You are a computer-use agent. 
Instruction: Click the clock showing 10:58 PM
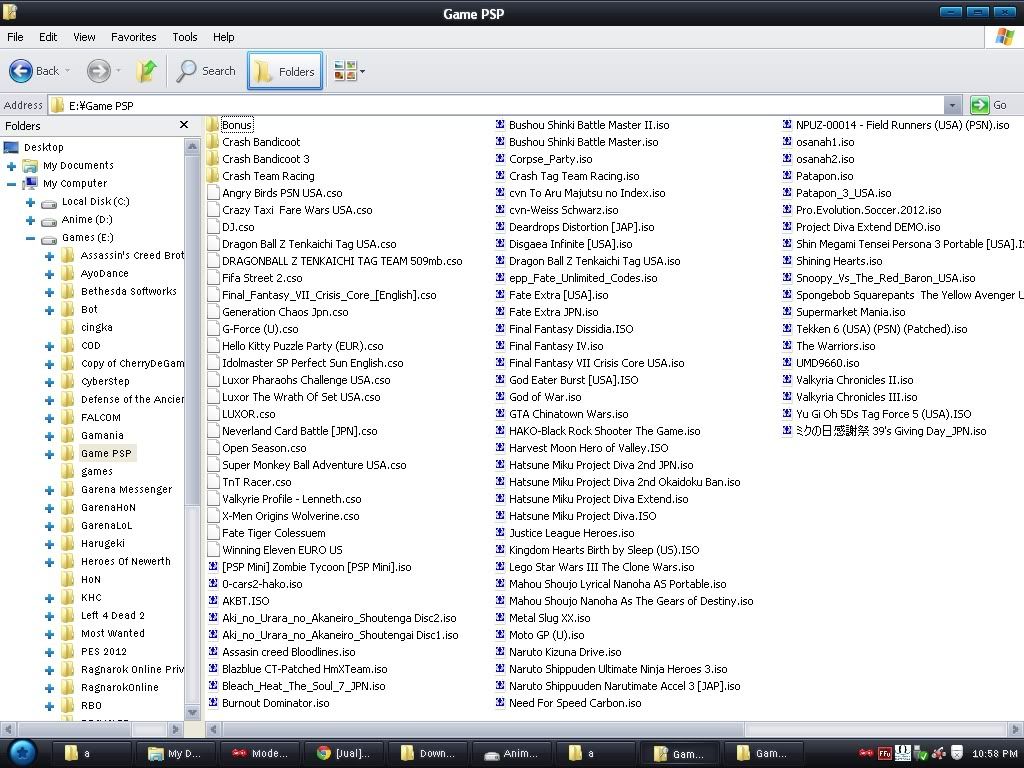point(995,753)
